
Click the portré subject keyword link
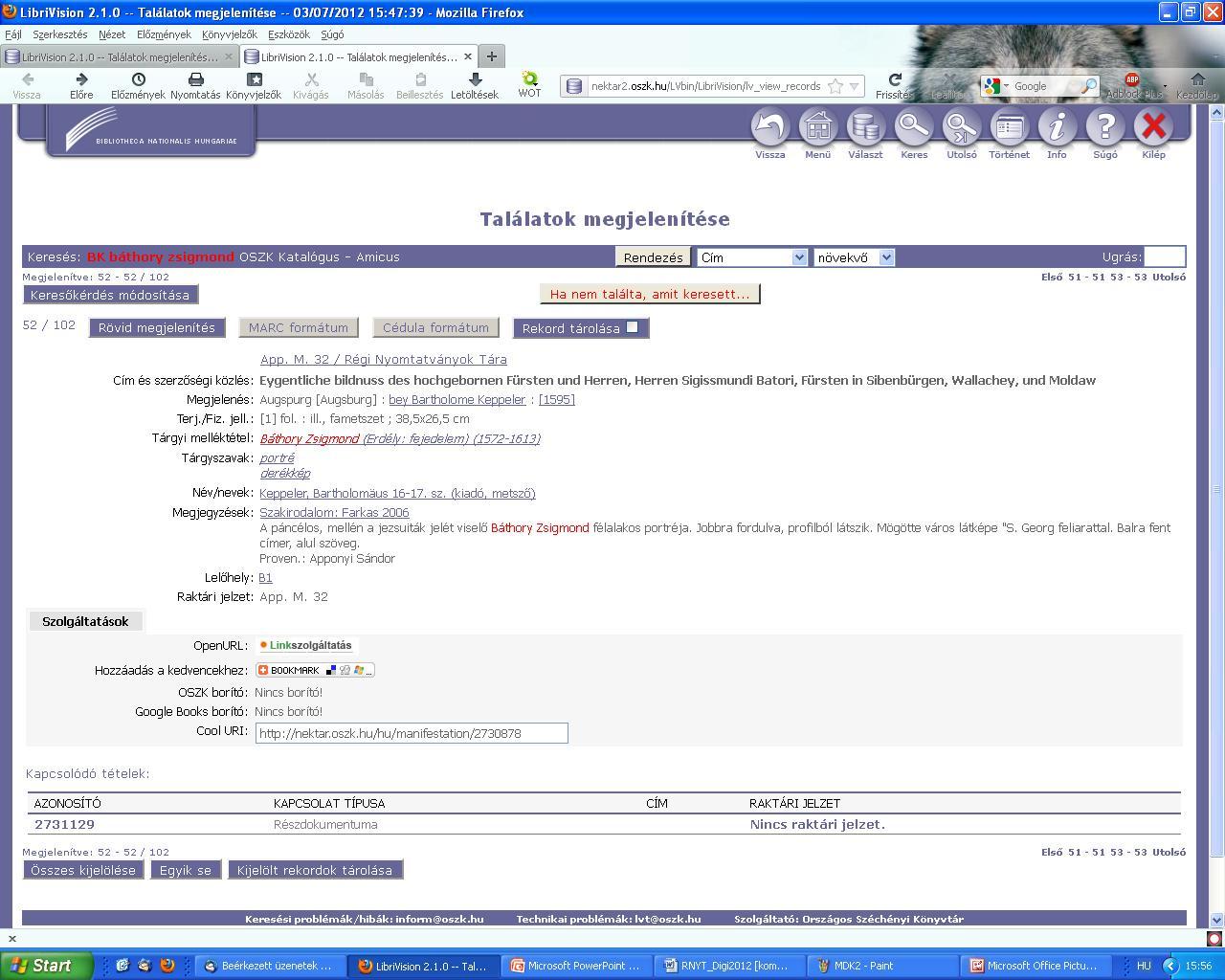pyautogui.click(x=278, y=458)
